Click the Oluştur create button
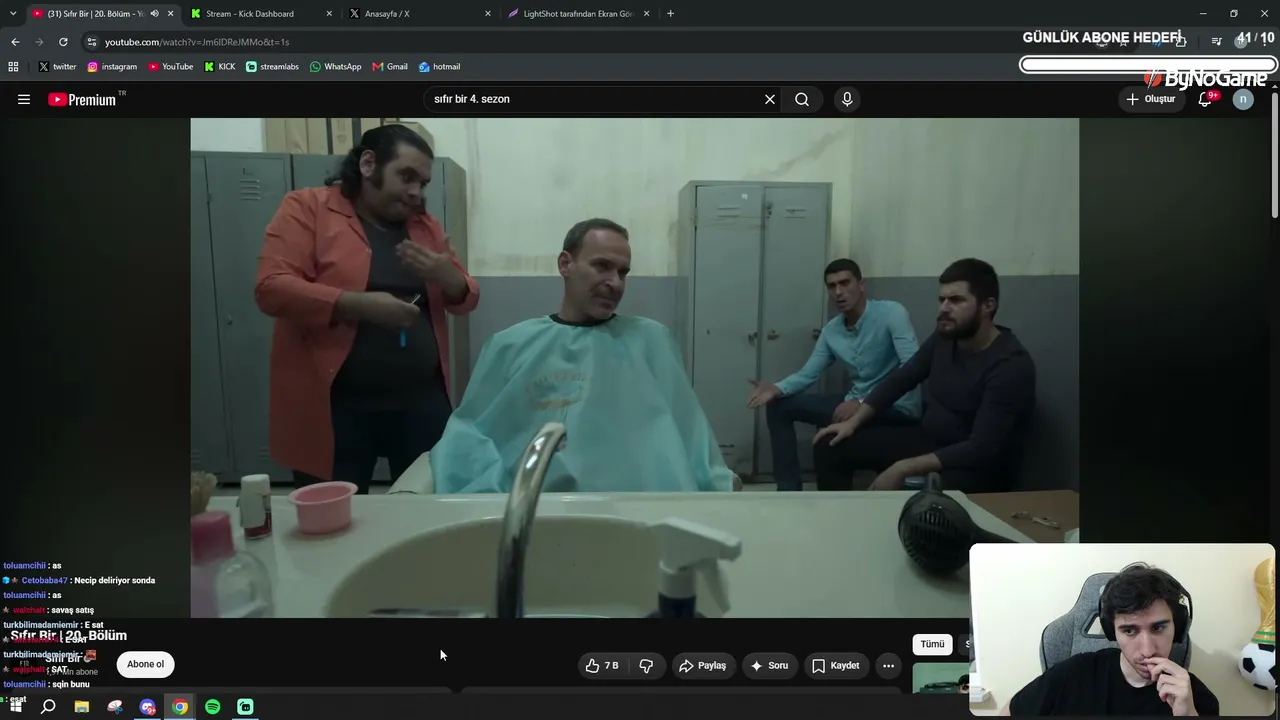1280x720 pixels. (1151, 99)
